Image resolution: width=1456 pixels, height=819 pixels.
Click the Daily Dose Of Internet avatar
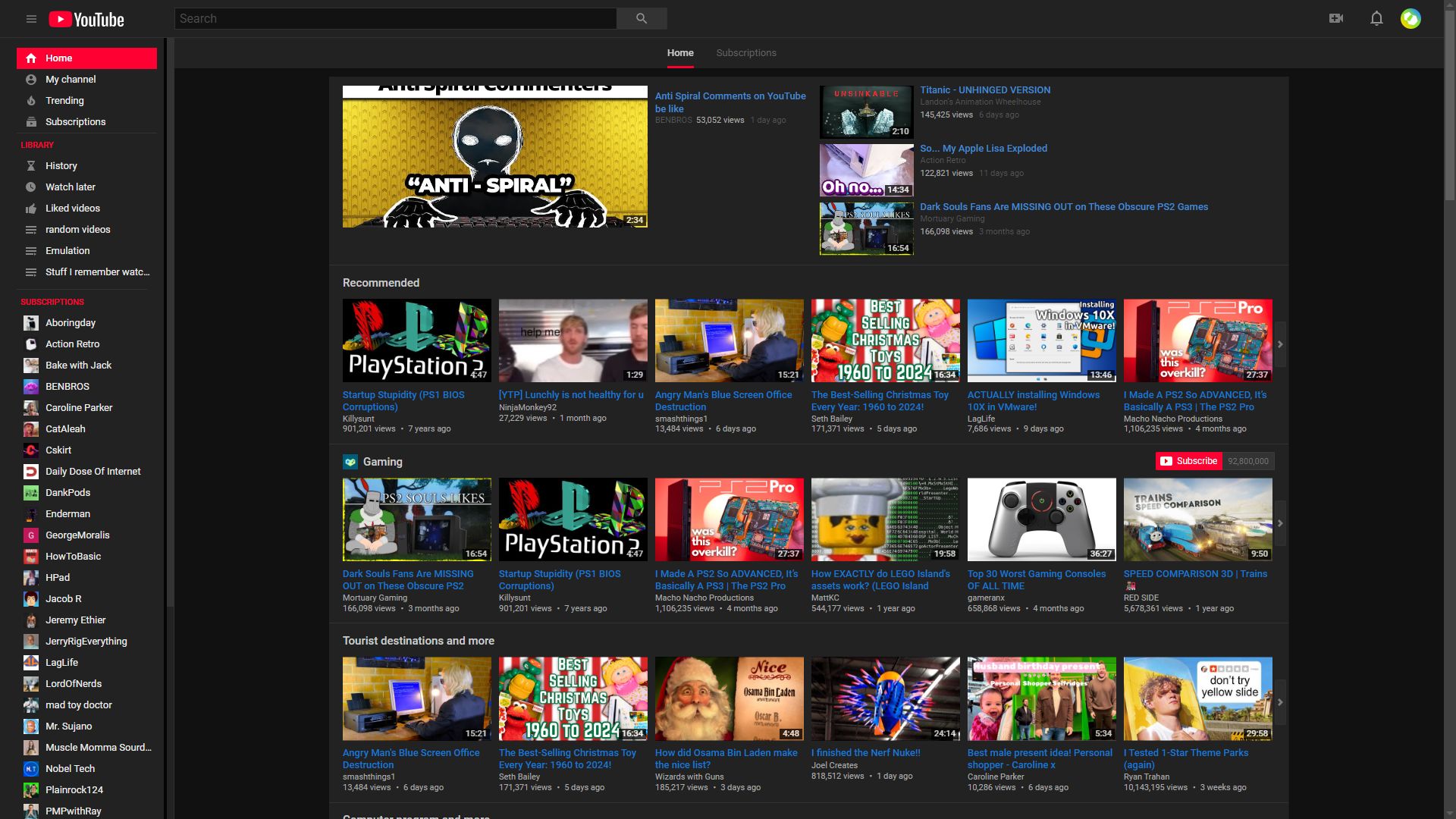pyautogui.click(x=31, y=472)
